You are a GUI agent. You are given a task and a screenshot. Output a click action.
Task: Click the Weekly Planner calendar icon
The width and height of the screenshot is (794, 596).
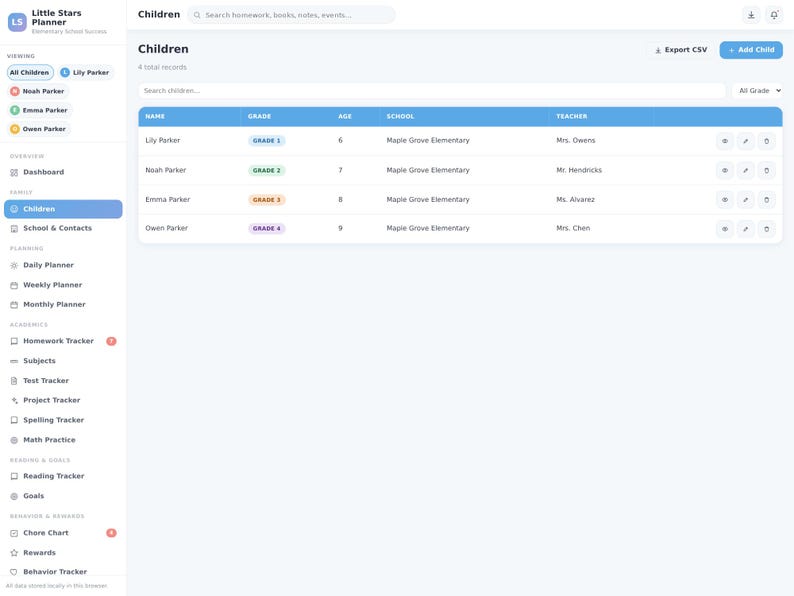point(14,286)
